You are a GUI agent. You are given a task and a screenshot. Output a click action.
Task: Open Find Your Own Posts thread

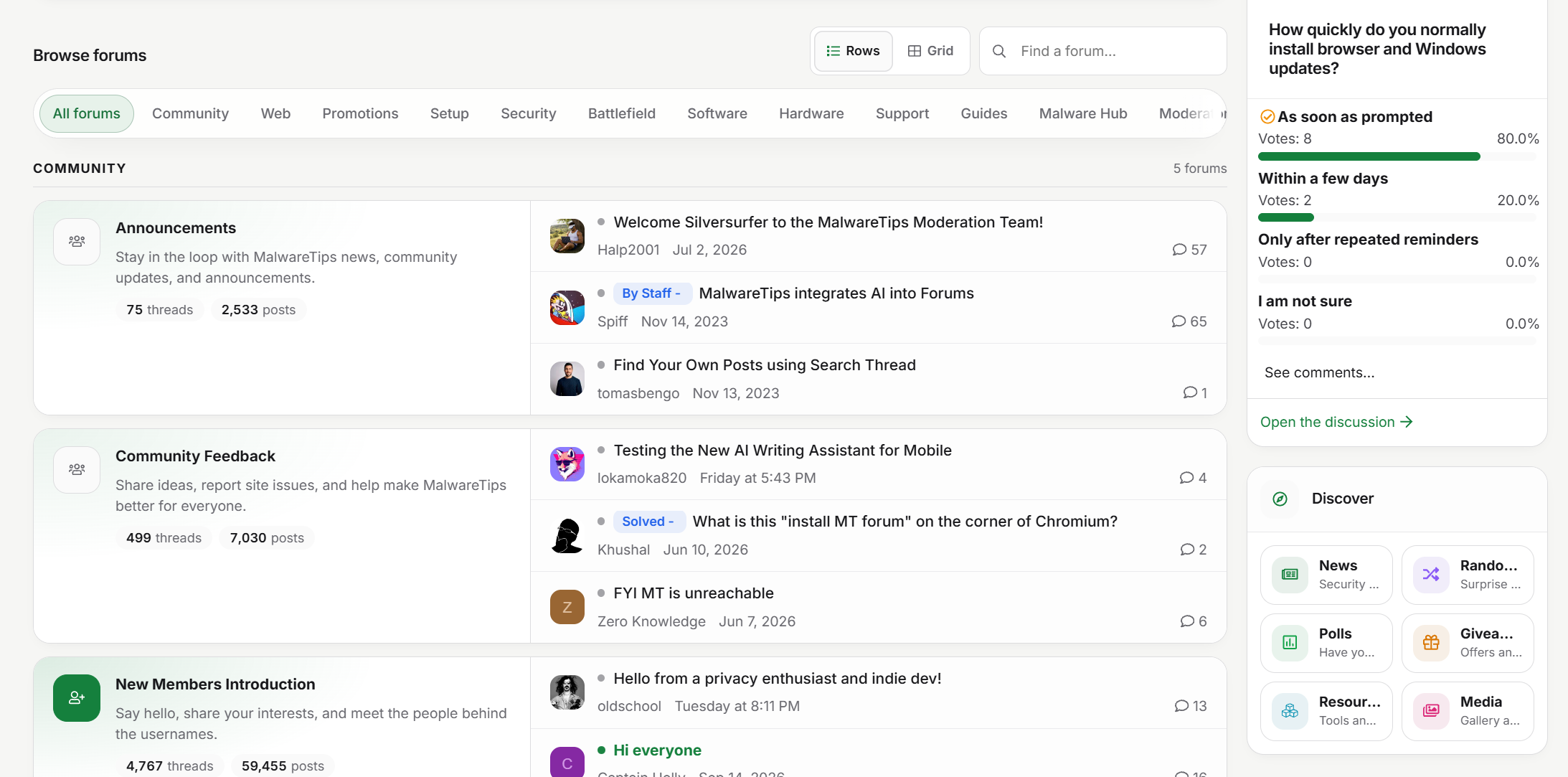pos(765,364)
